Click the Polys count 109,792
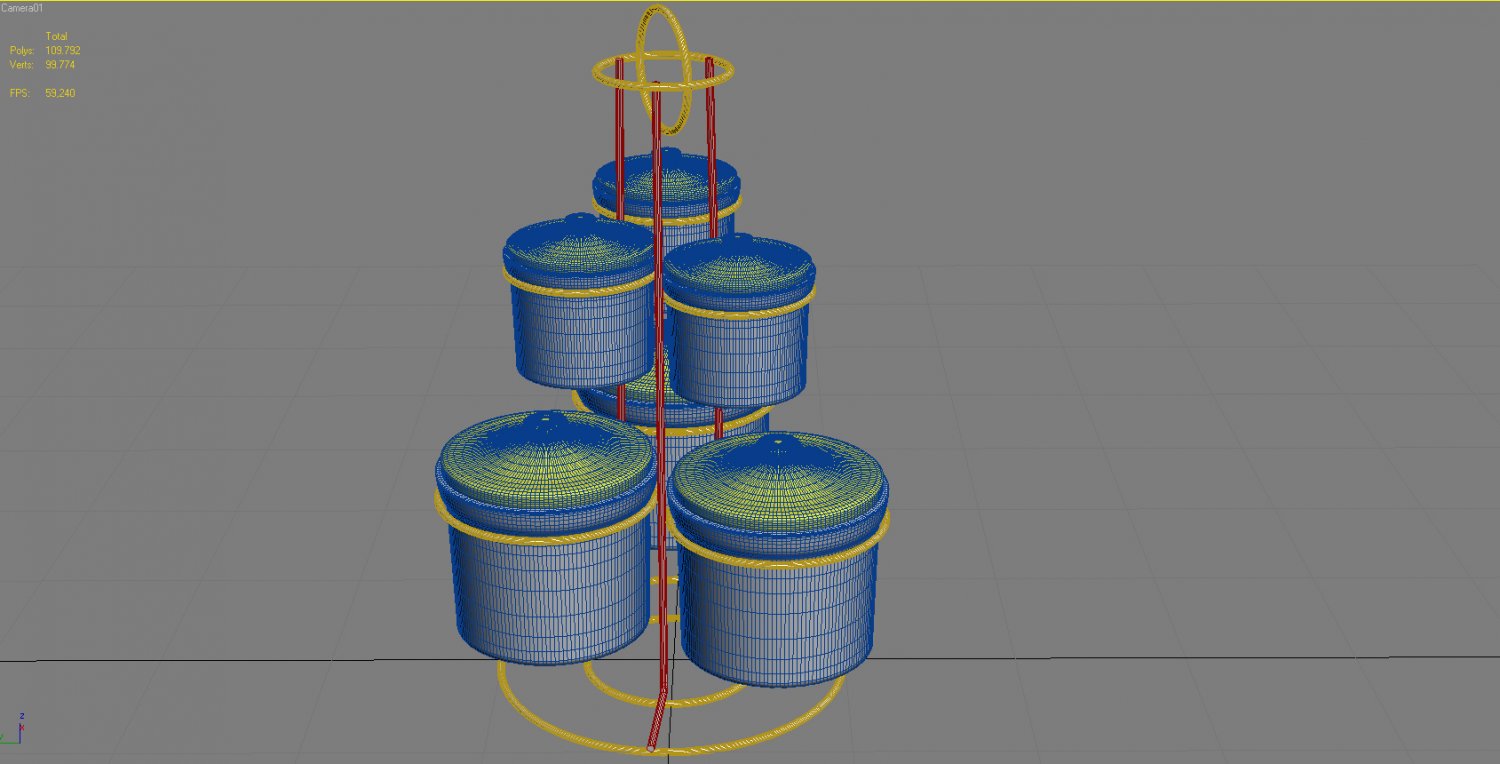 click(62, 50)
